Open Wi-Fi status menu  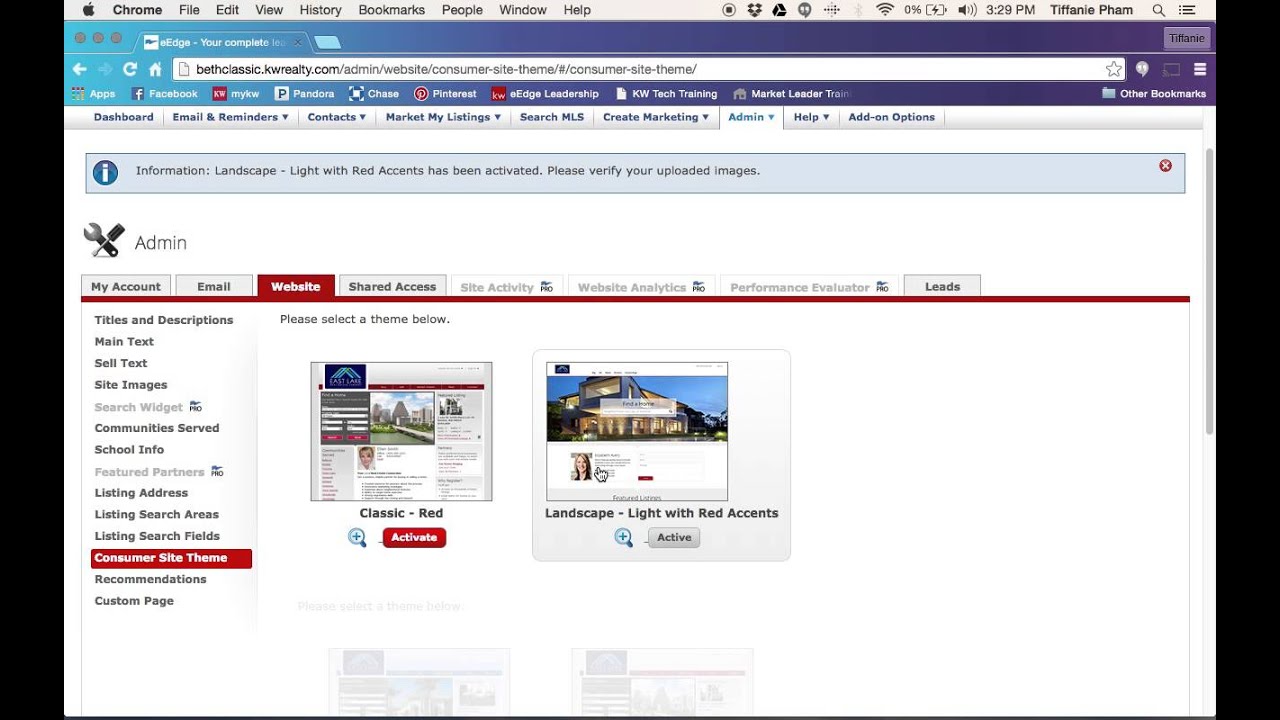tap(884, 10)
